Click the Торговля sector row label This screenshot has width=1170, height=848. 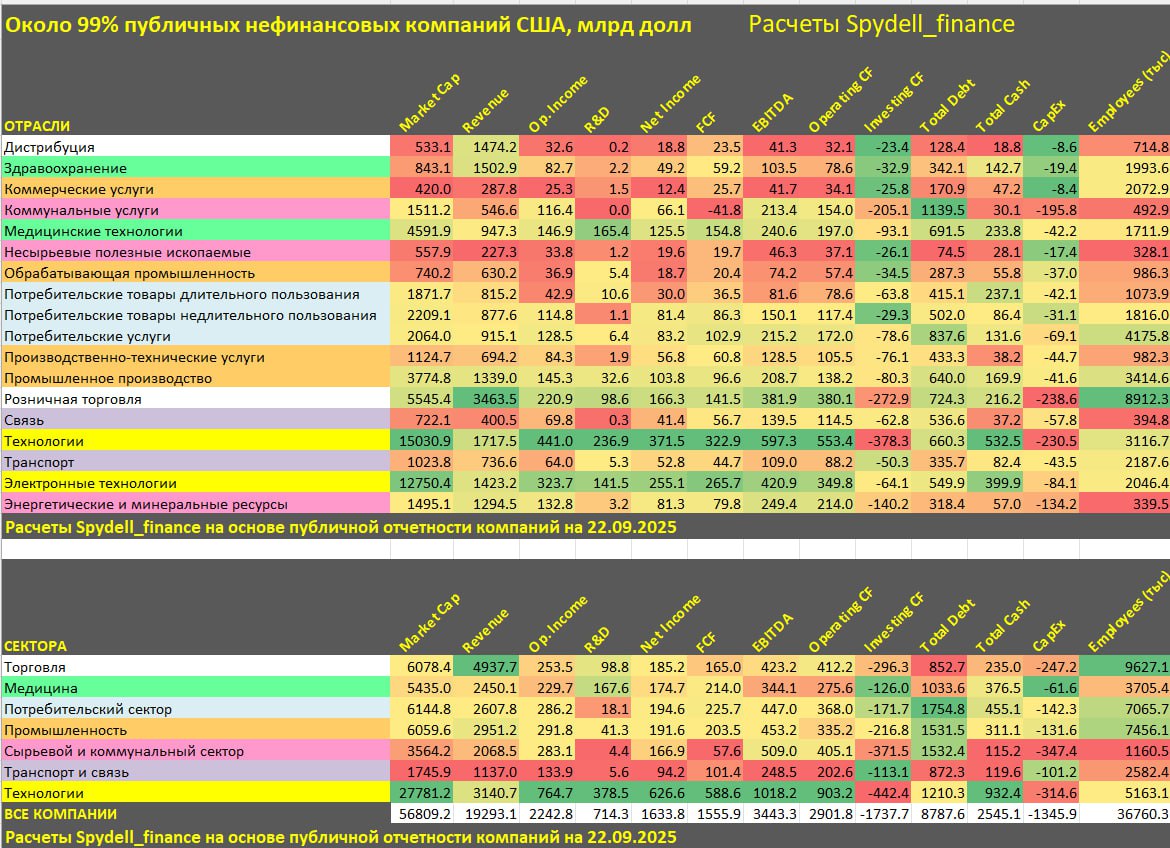195,667
